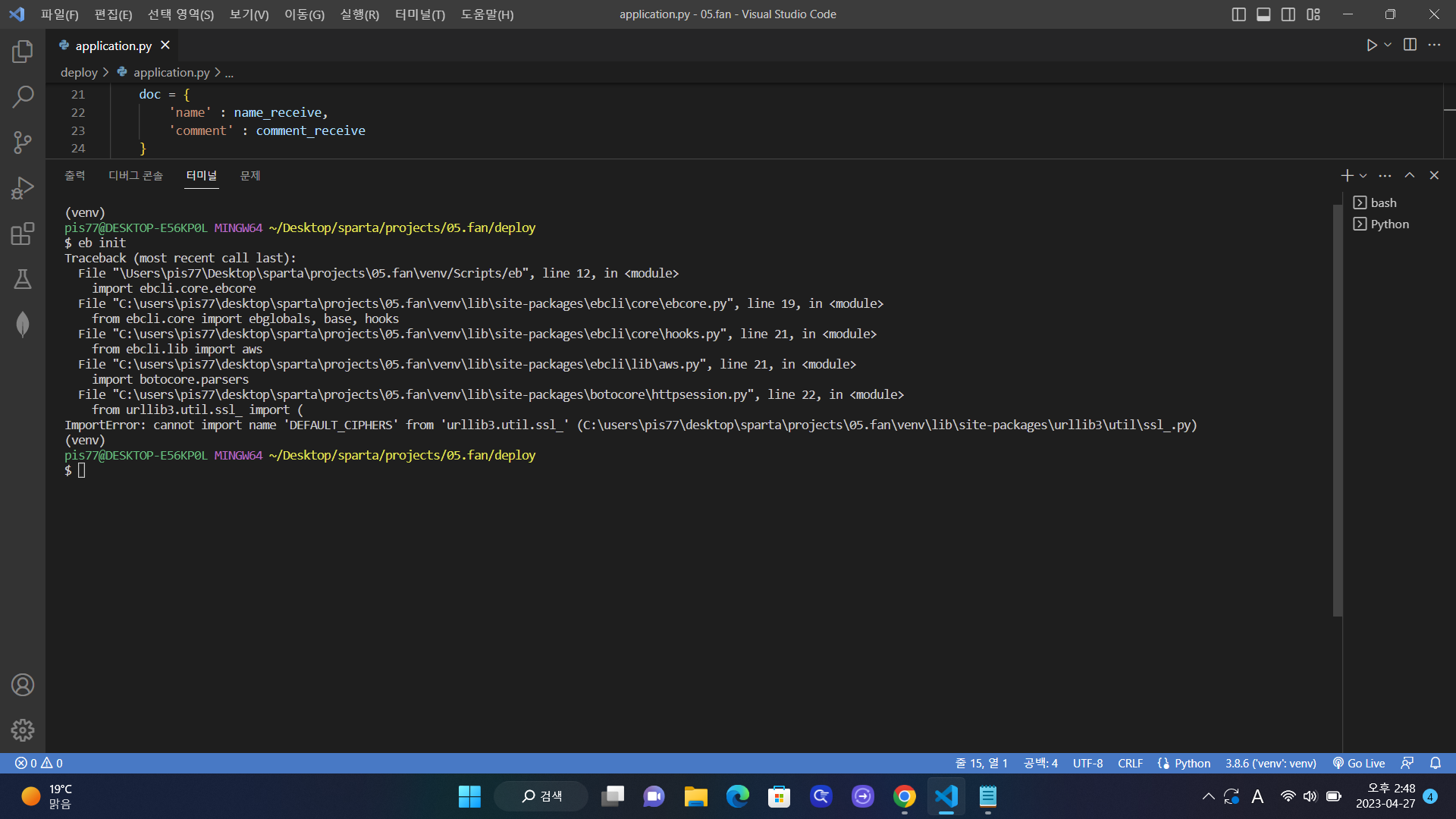Open the Explorer view in activity bar
Viewport: 1456px width, 819px height.
pos(23,52)
